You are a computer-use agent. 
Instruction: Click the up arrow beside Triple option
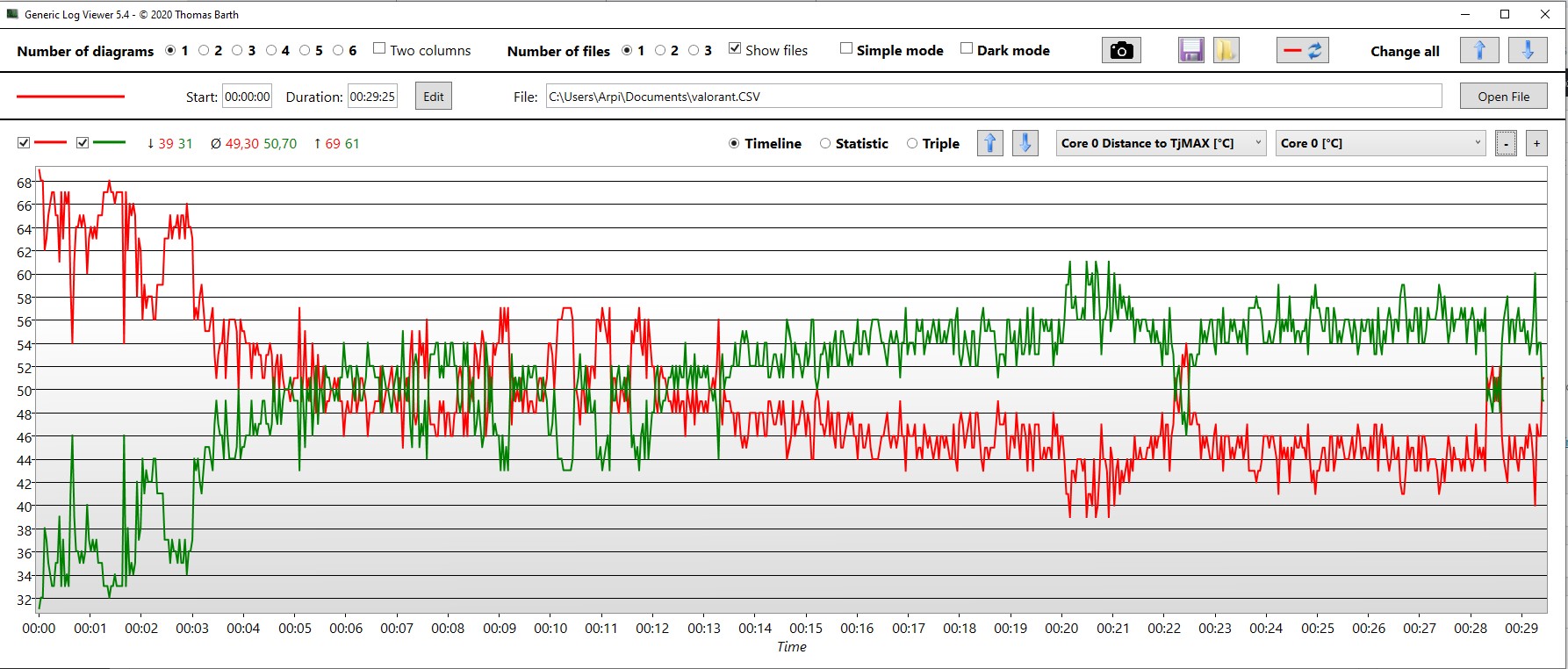[x=990, y=143]
